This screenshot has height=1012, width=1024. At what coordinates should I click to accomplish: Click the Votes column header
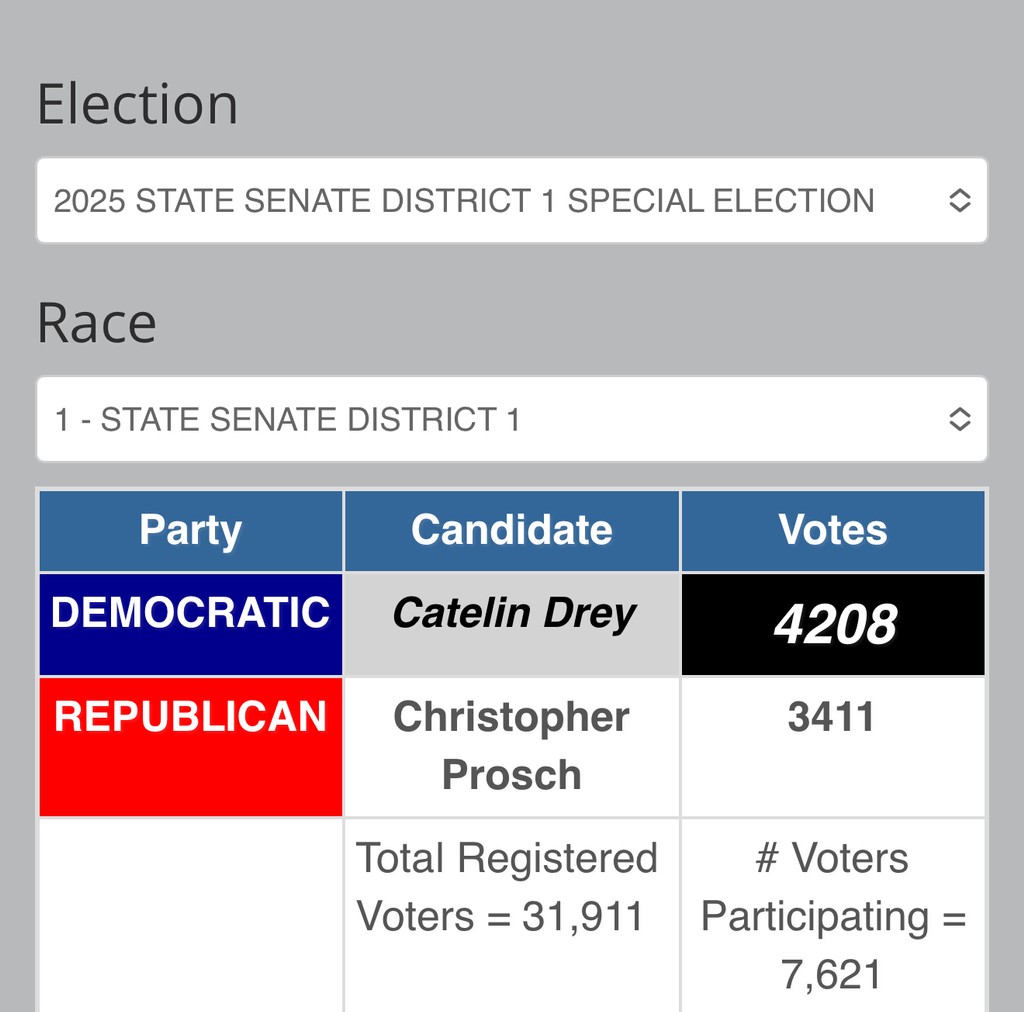[833, 531]
